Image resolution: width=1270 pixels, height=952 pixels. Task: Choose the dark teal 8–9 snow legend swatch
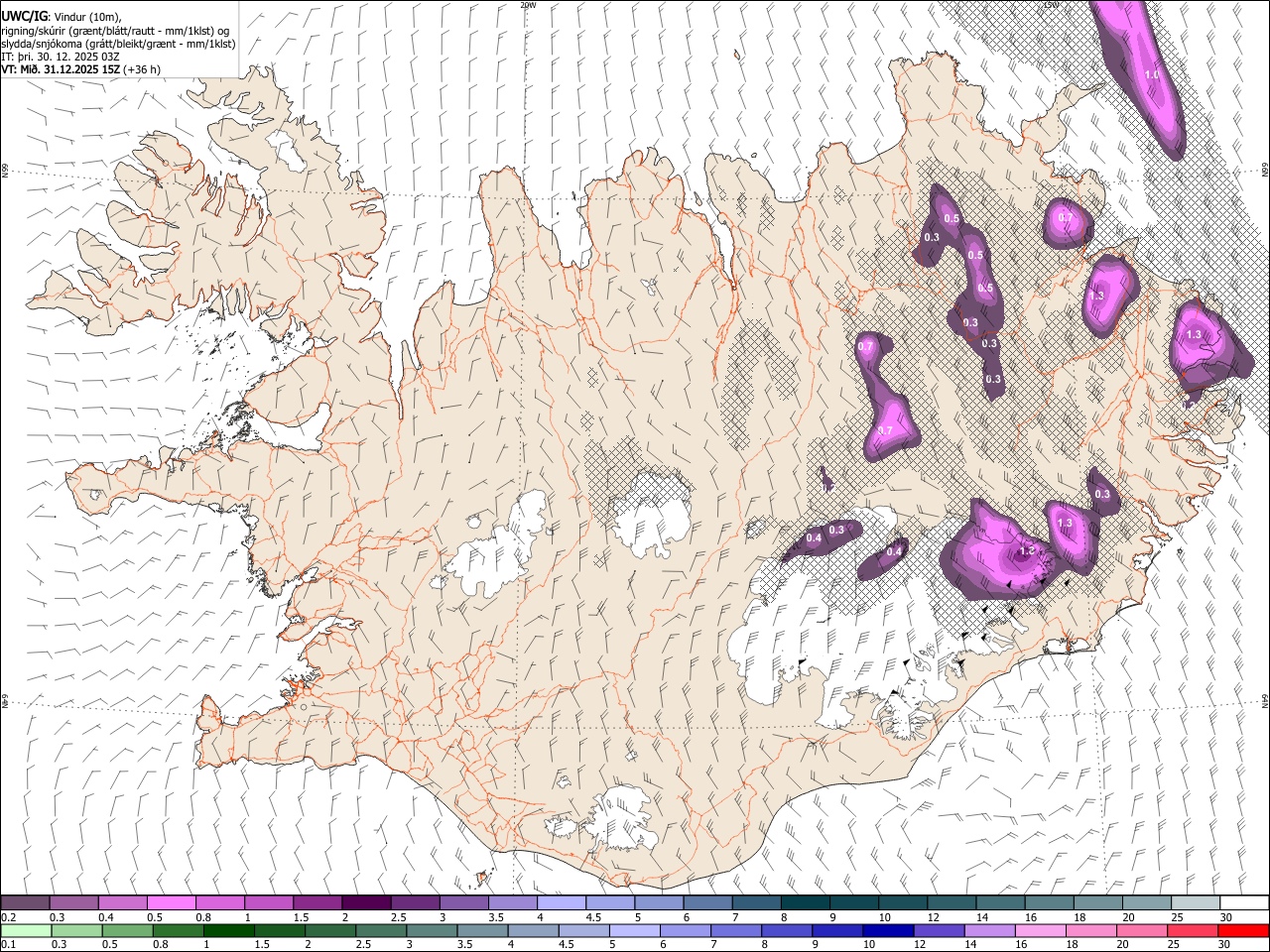(806, 902)
